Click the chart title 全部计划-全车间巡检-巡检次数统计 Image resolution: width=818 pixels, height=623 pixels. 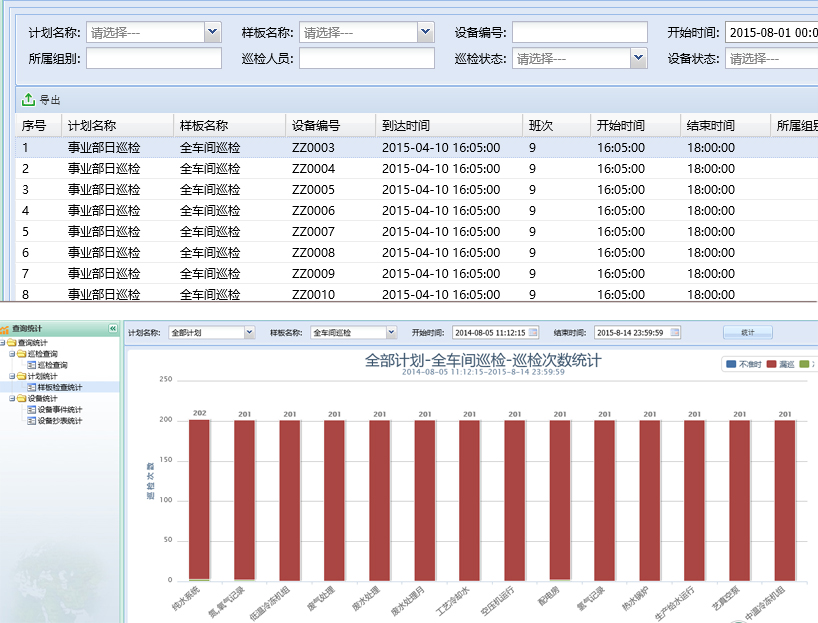point(483,360)
